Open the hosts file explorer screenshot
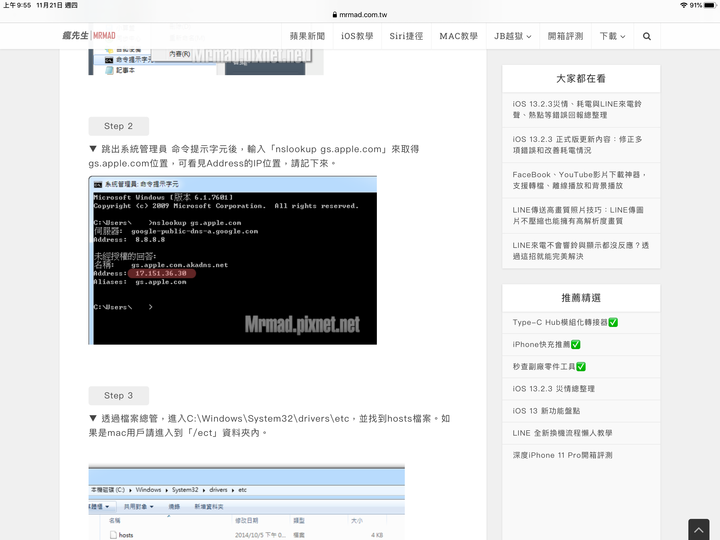720x540 pixels. (x=247, y=502)
